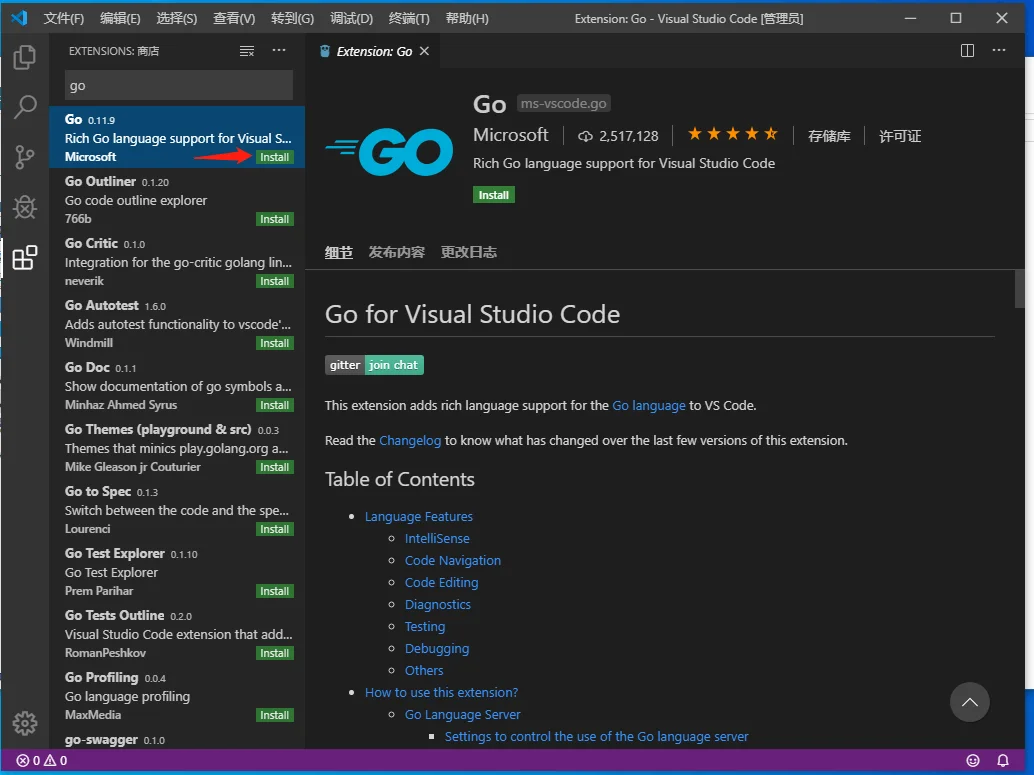Open the Debugging contents link
This screenshot has width=1034, height=775.
pyautogui.click(x=437, y=648)
